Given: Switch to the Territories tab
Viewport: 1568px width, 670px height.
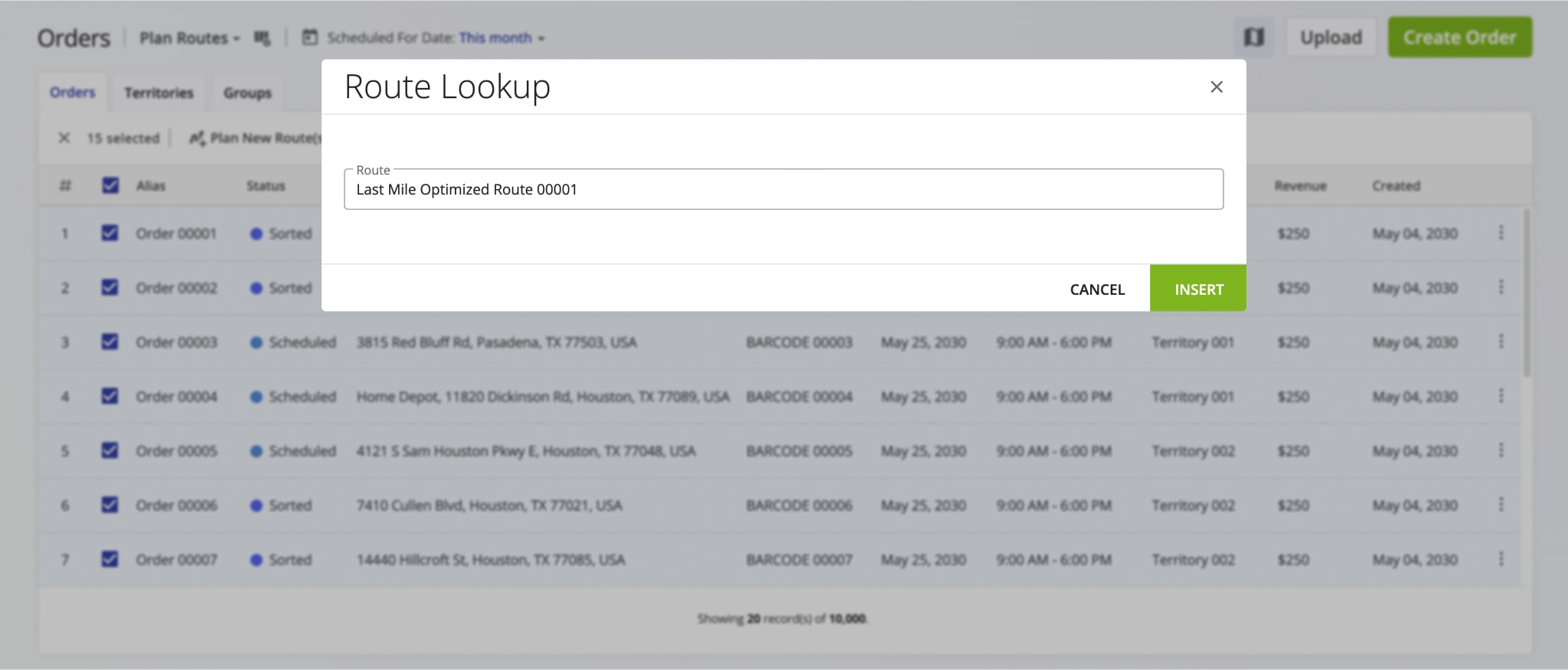Looking at the screenshot, I should 158,93.
